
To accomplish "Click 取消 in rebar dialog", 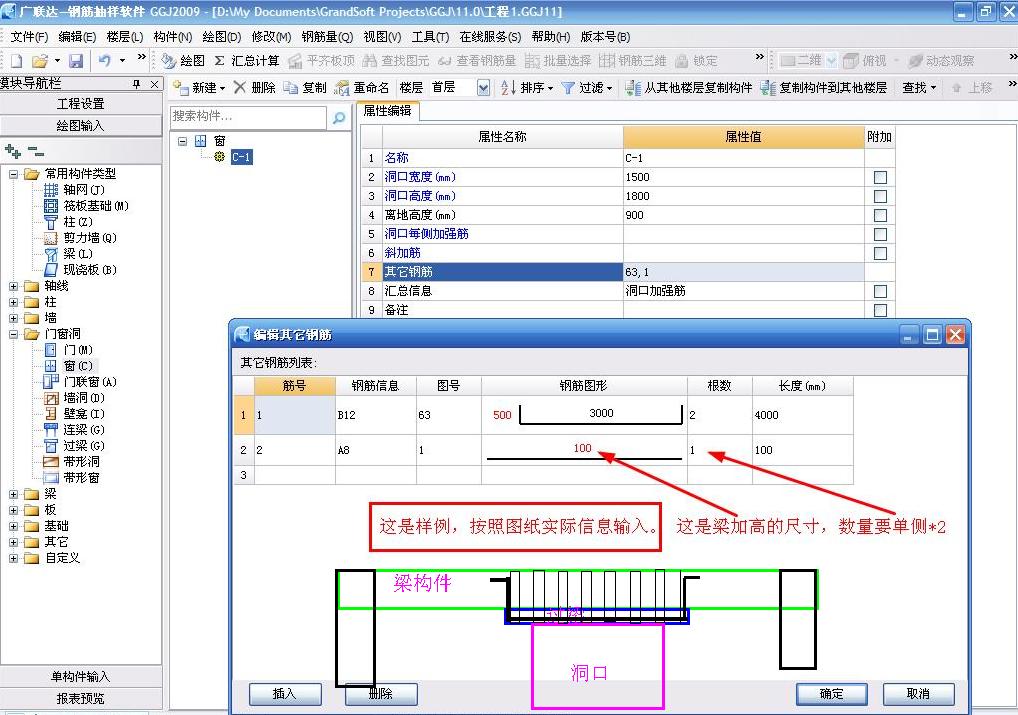I will point(918,694).
